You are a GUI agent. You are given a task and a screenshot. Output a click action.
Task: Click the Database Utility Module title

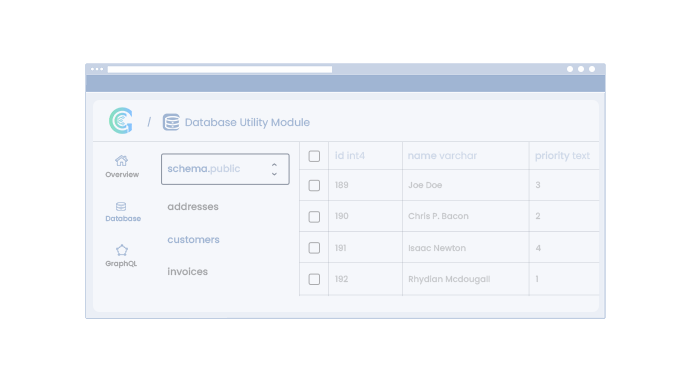point(247,122)
